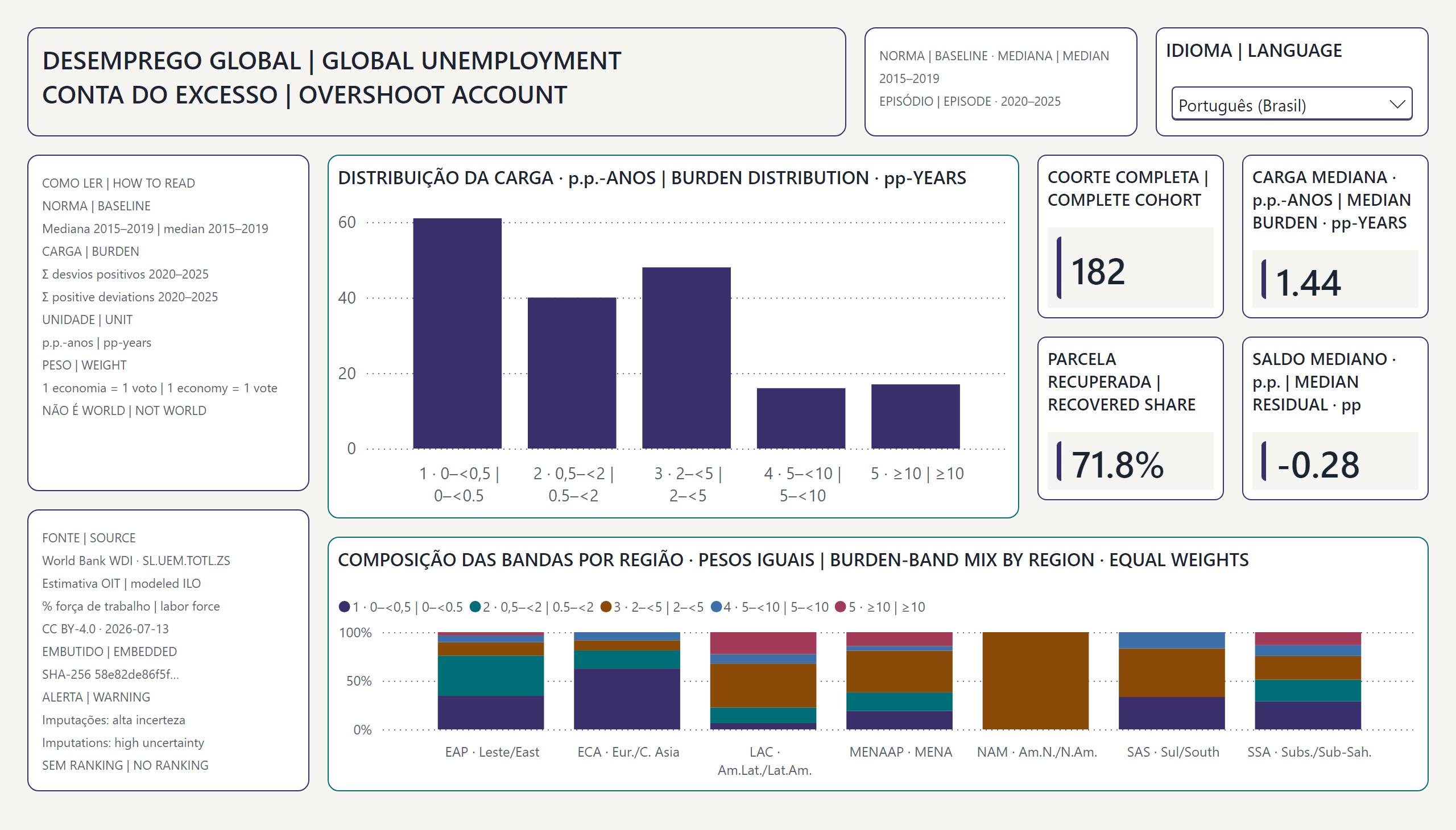Select the -0.28 median residual card
The height and width of the screenshot is (830, 1456).
(x=1334, y=418)
